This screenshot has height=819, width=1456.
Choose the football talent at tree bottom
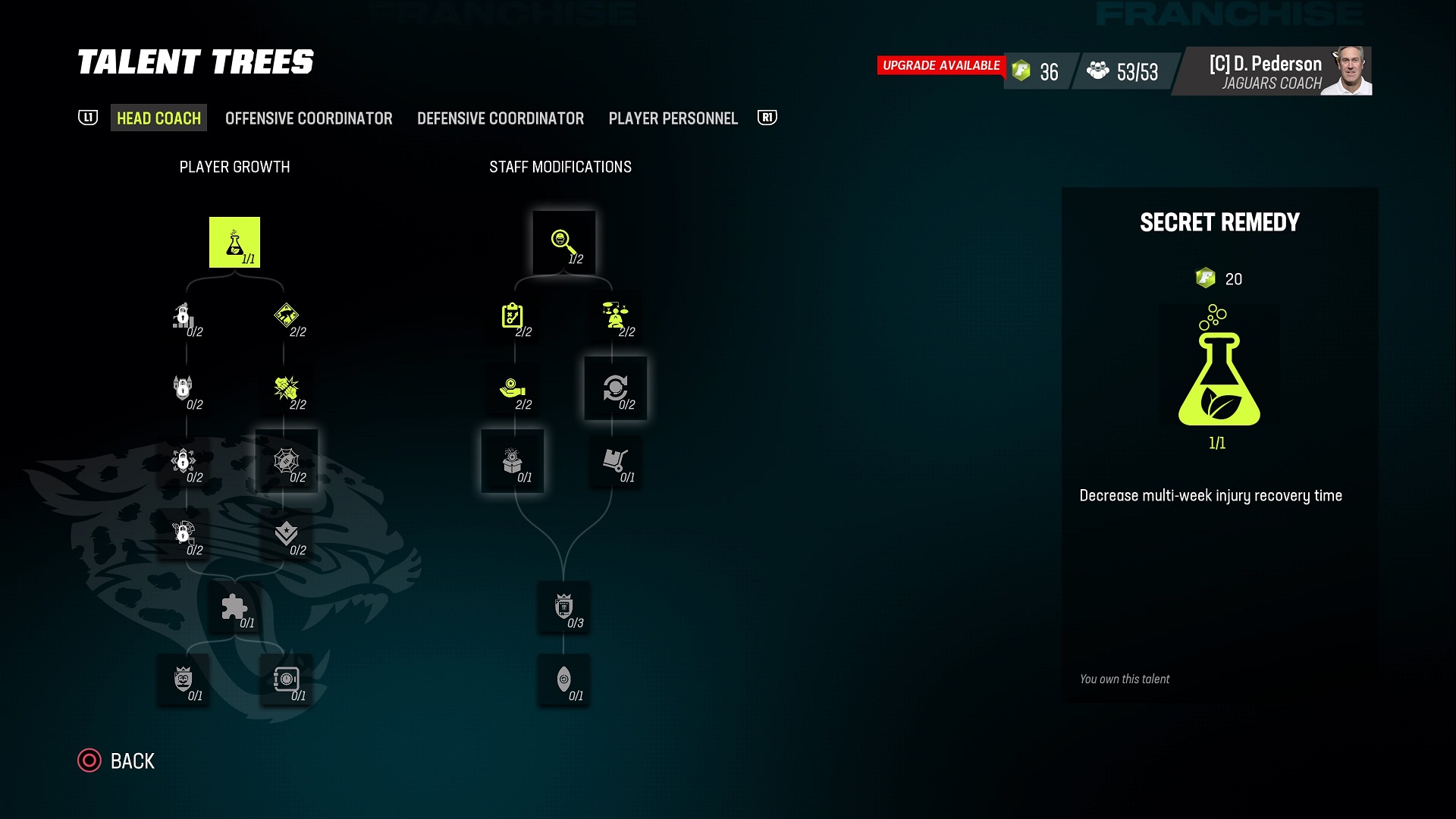[564, 680]
